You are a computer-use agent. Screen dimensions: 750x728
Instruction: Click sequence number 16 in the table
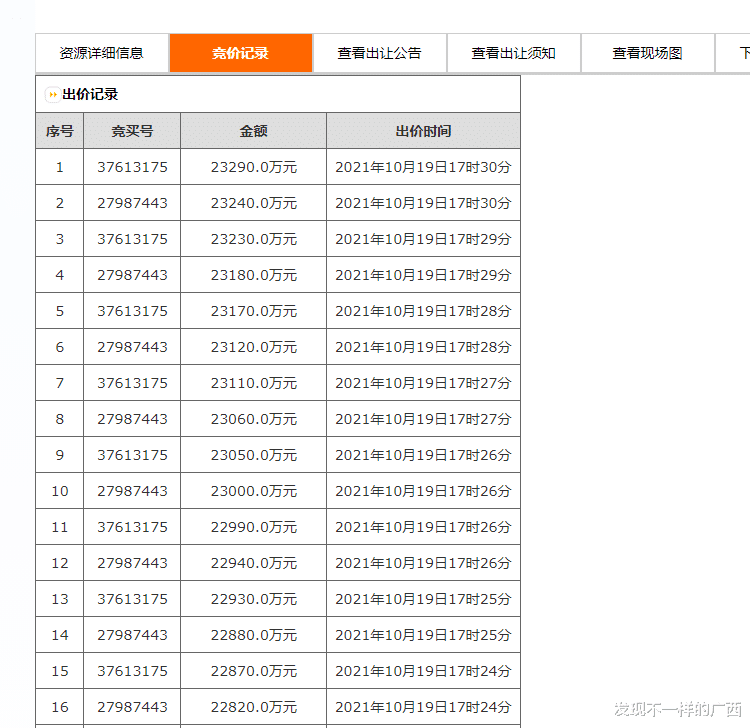60,707
